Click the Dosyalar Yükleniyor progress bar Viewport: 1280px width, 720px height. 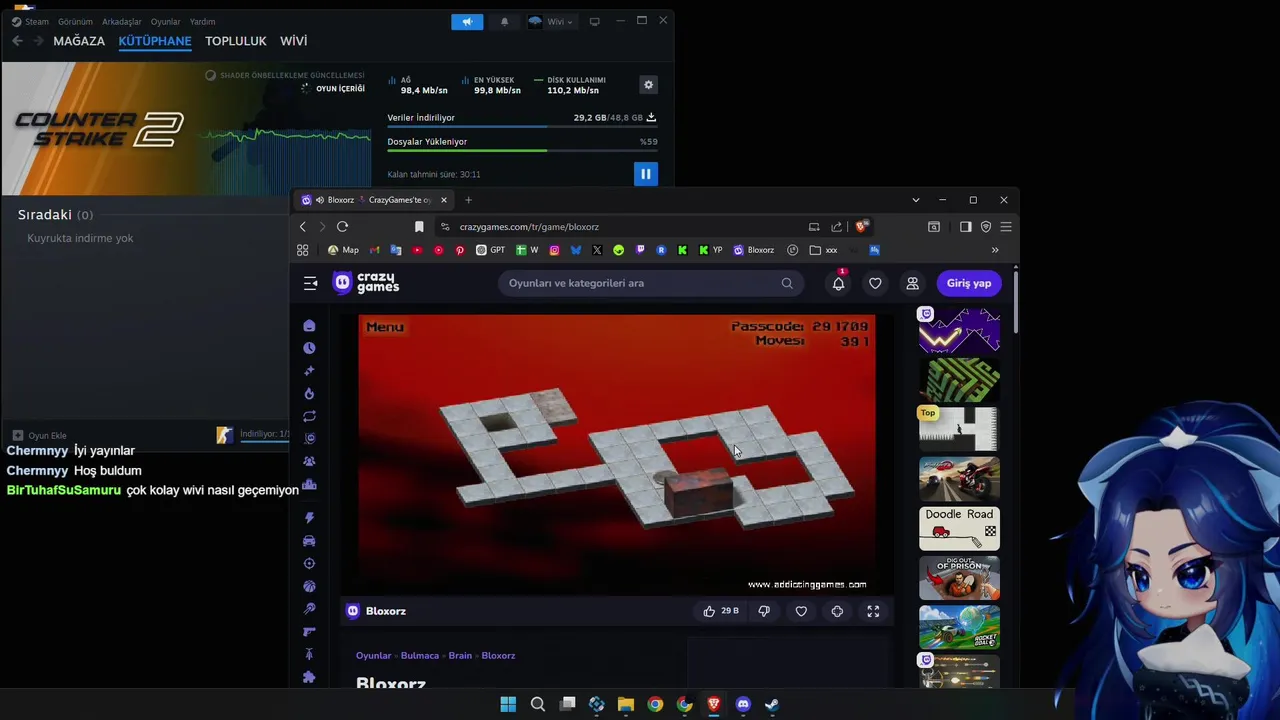[x=522, y=151]
